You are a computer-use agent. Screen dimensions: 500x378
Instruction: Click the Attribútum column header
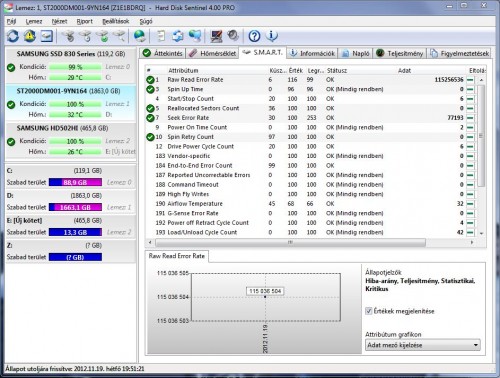[x=183, y=70]
